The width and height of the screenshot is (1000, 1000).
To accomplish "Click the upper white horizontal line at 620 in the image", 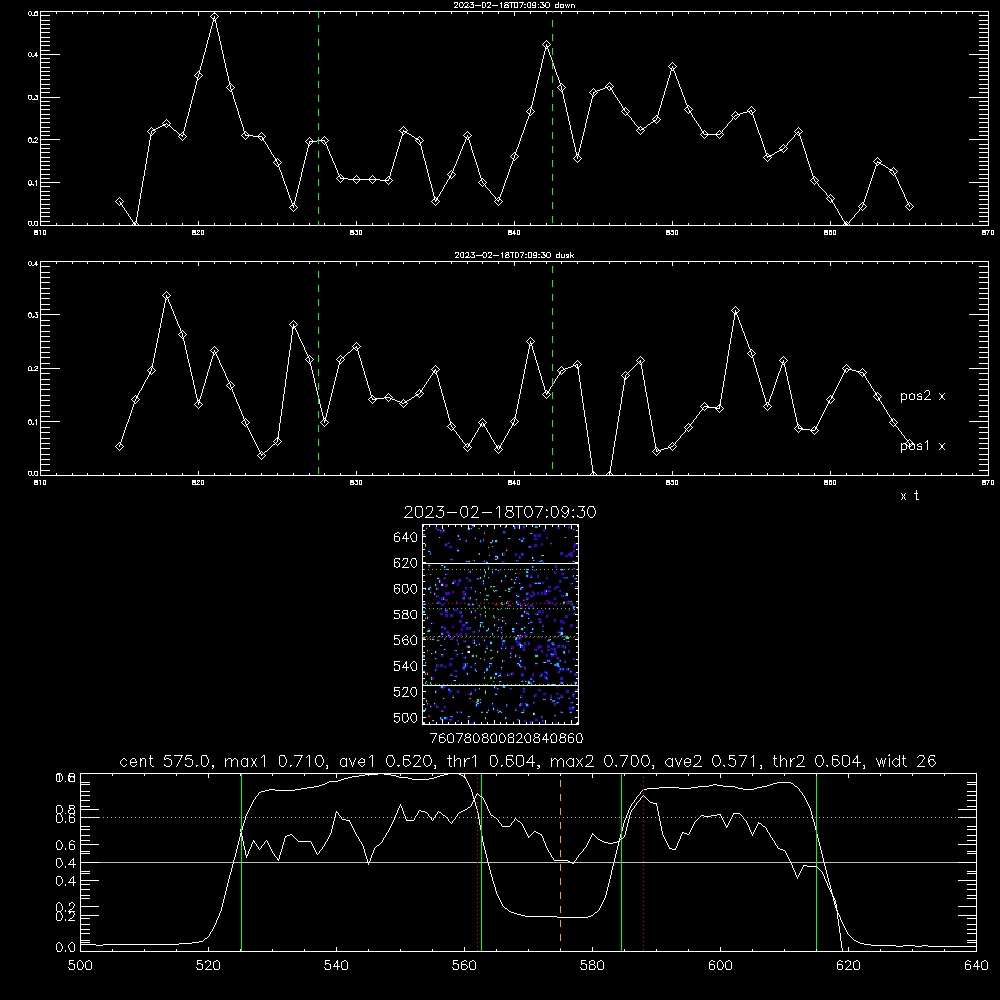I will click(500, 564).
